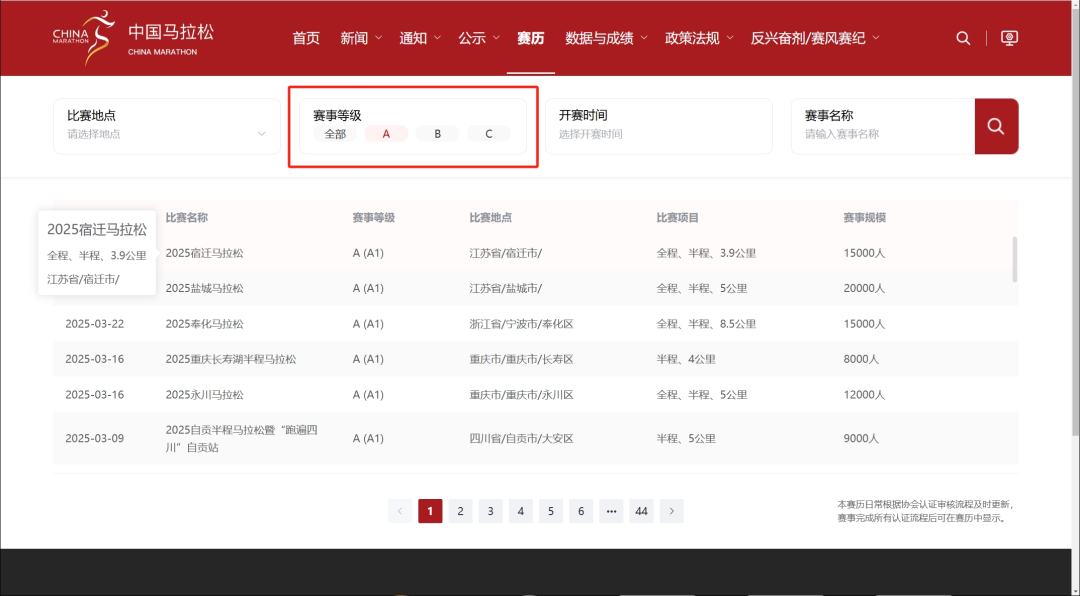The image size is (1080, 596).
Task: Open the 2025盐城马拉松 row
Action: click(x=535, y=288)
